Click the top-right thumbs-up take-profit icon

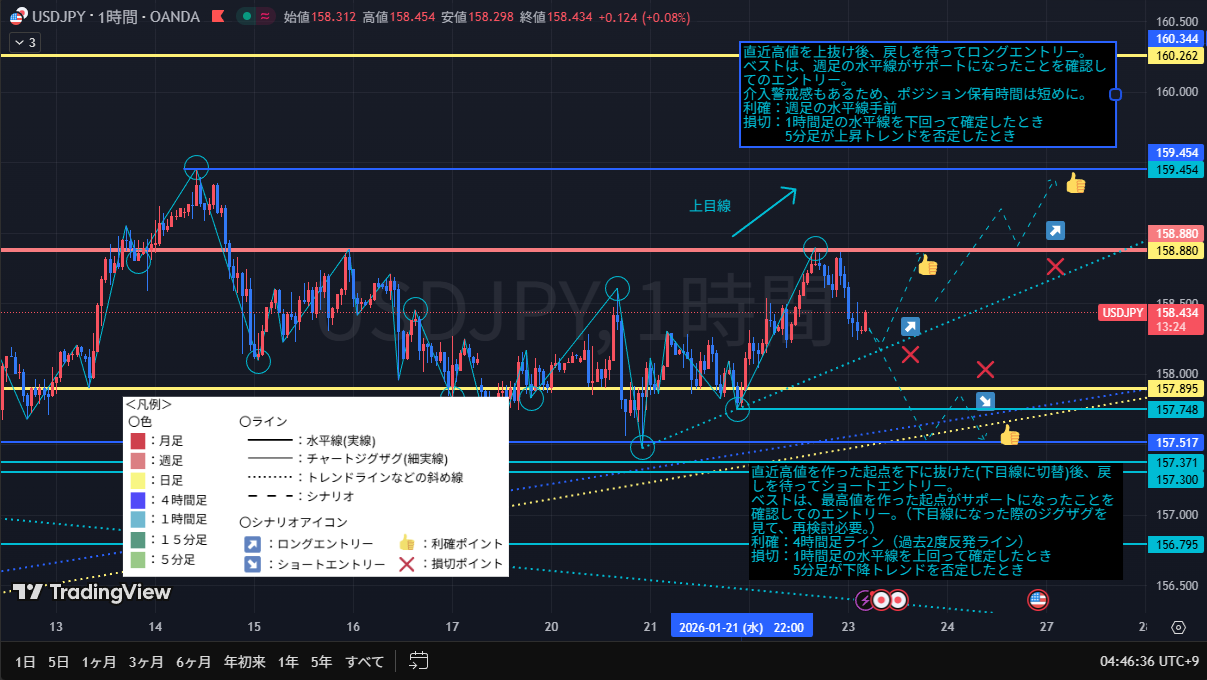coord(1075,183)
